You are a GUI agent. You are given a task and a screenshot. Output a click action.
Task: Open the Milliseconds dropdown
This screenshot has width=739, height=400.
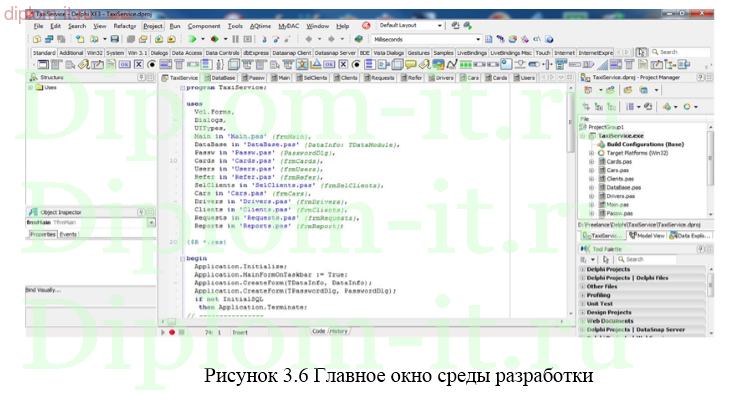click(478, 39)
